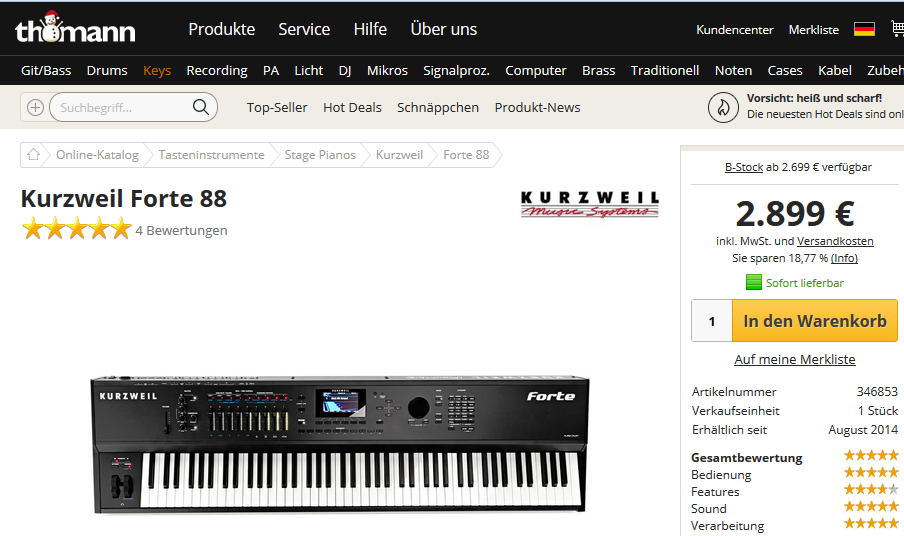The width and height of the screenshot is (904, 536).
Task: Click the home icon in breadcrumb
Action: (33, 154)
